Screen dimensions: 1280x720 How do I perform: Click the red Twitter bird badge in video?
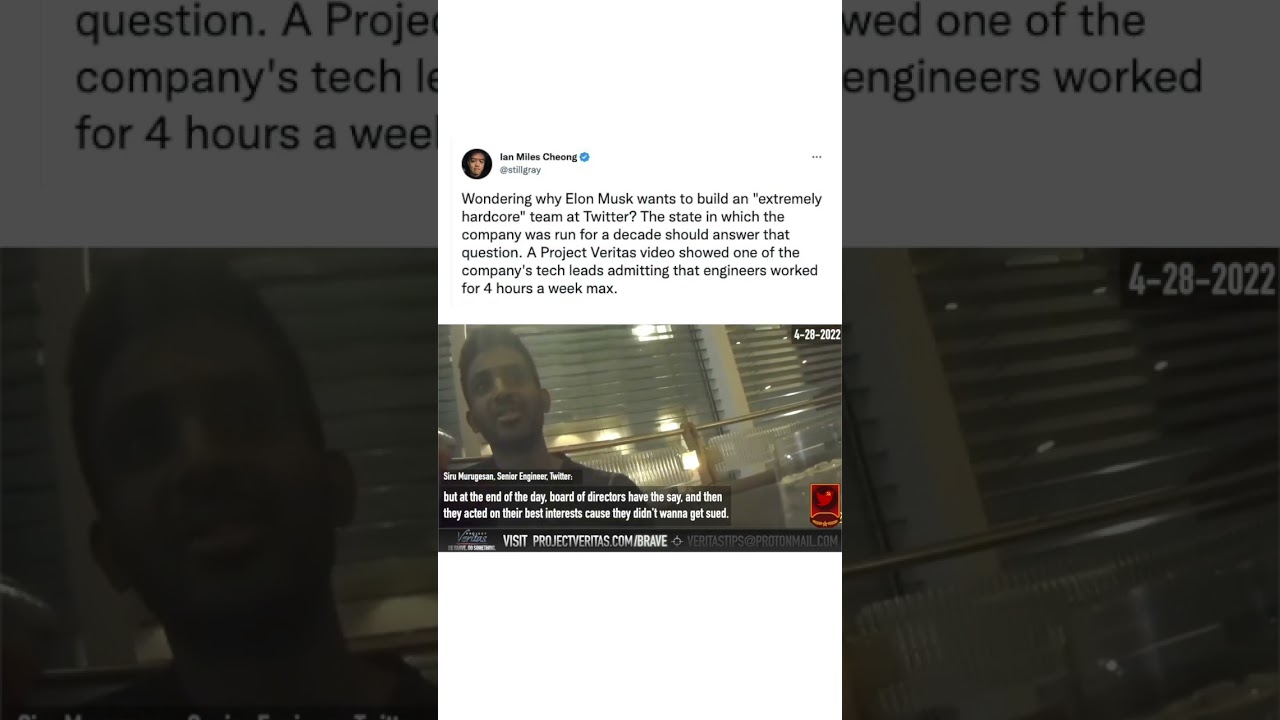click(x=824, y=506)
